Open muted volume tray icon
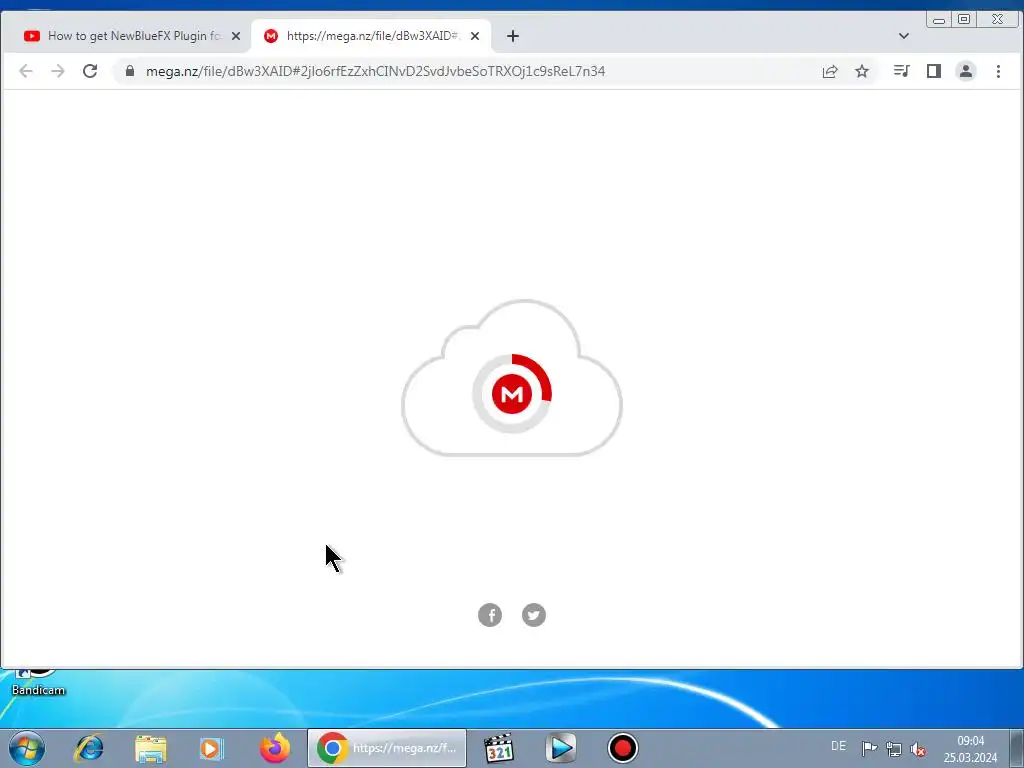1024x768 pixels. click(918, 749)
